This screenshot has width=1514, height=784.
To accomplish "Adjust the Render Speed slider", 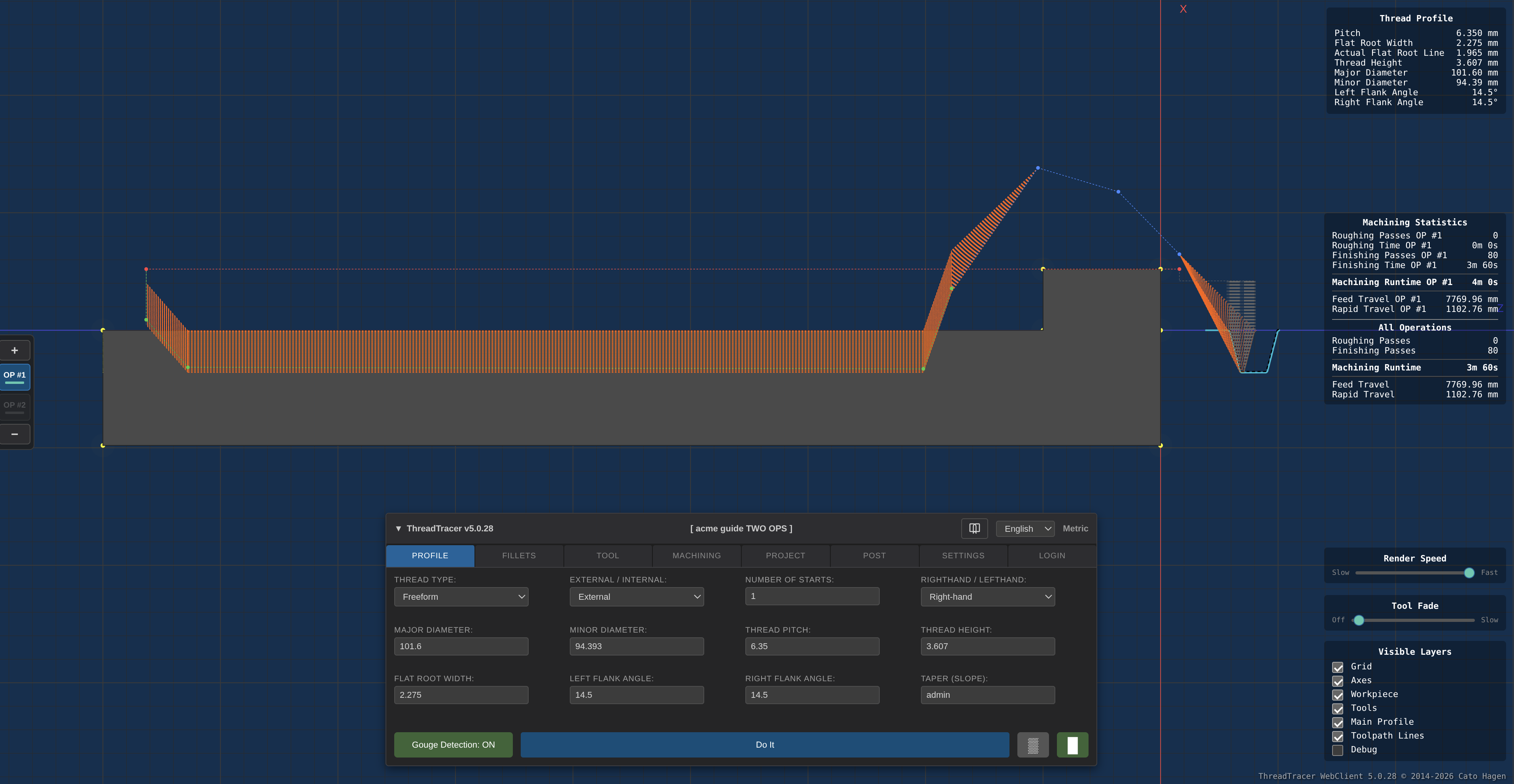I will (1469, 572).
